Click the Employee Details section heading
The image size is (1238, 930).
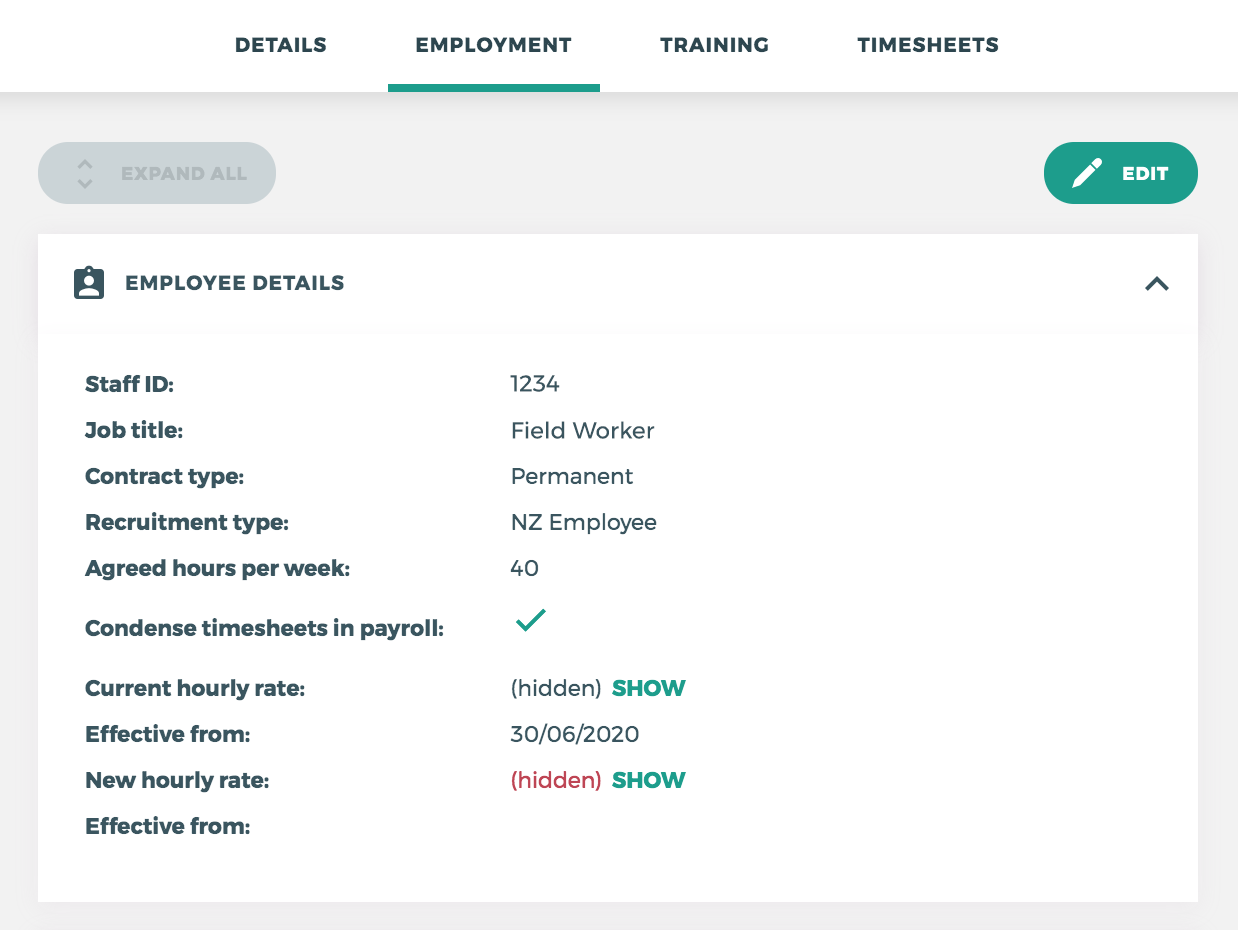tap(234, 283)
